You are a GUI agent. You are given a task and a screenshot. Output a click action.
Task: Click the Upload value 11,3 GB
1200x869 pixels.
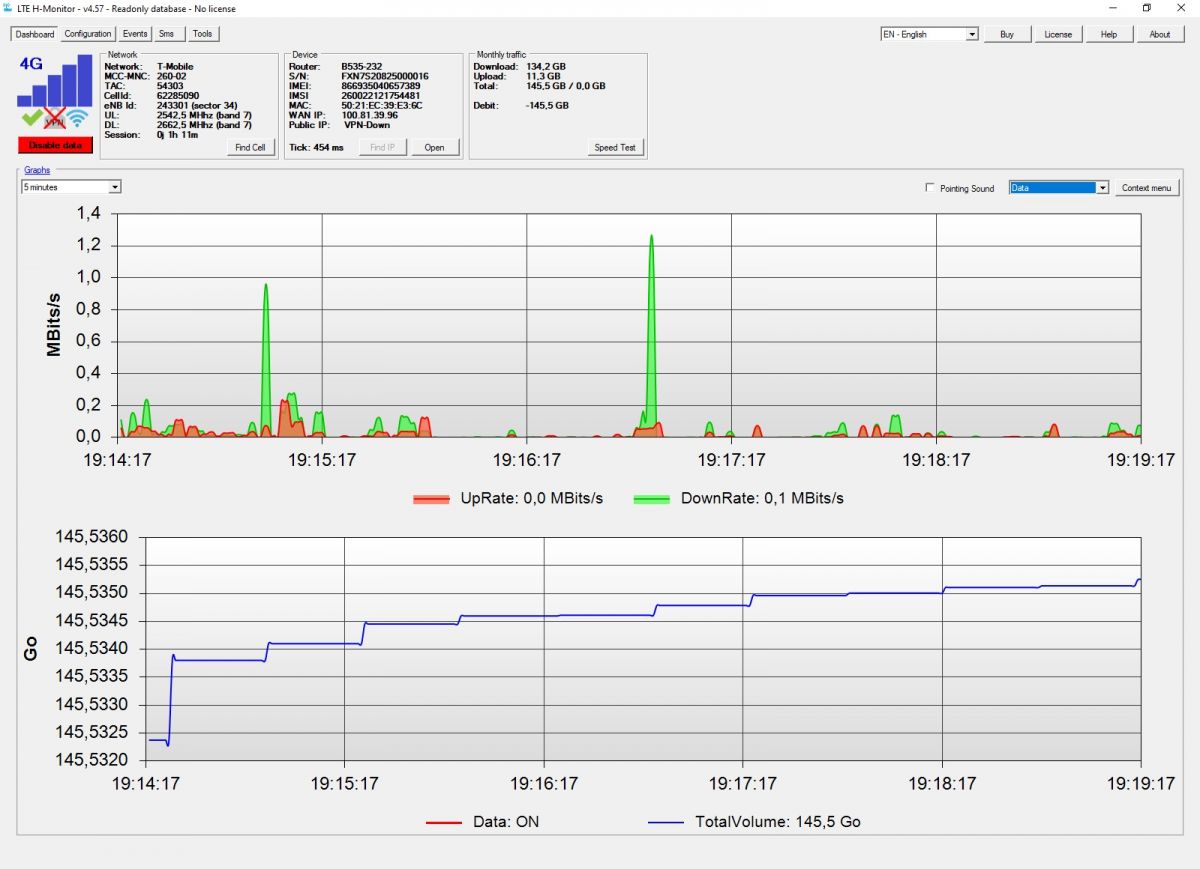[x=543, y=76]
